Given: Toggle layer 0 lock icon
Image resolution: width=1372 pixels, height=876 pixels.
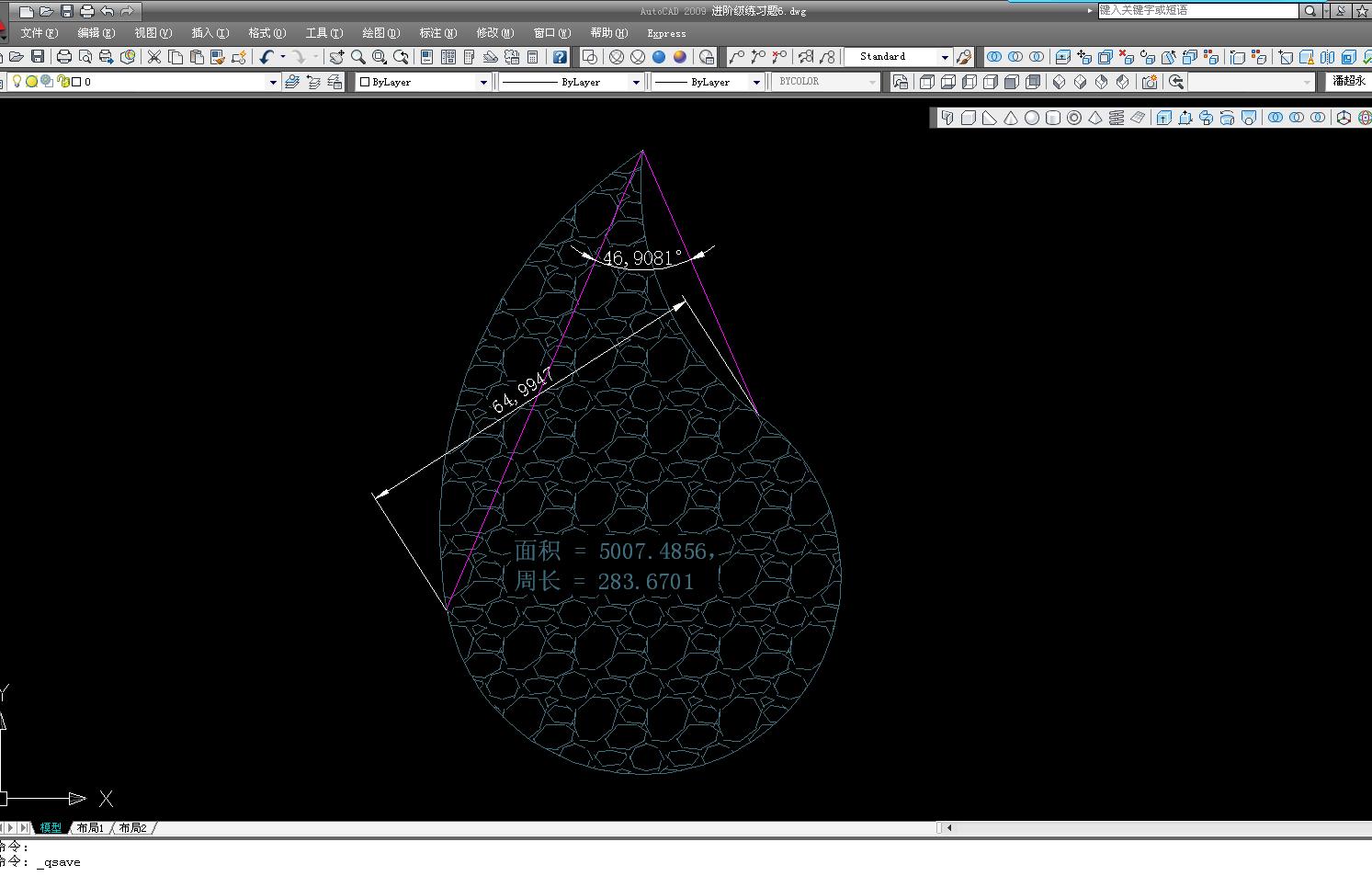Looking at the screenshot, I should [62, 82].
